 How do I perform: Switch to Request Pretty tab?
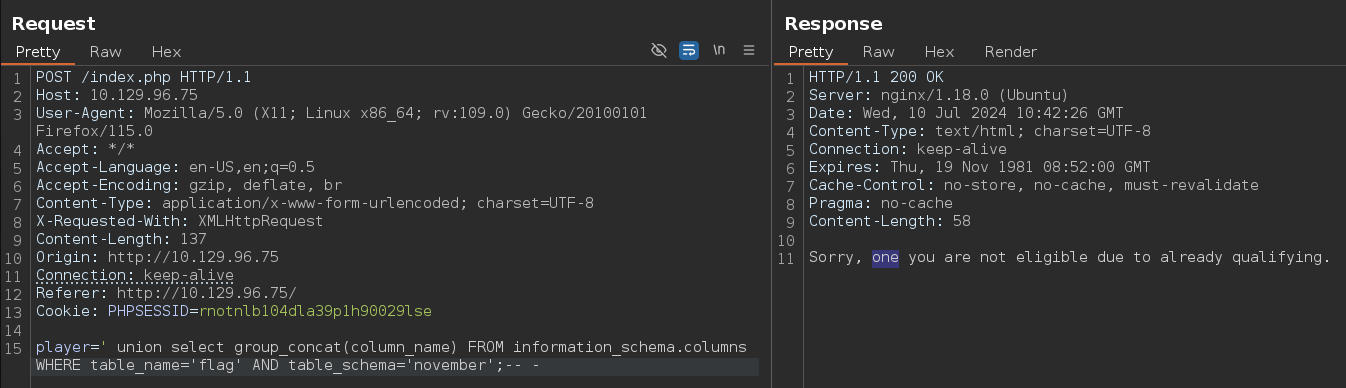point(38,52)
